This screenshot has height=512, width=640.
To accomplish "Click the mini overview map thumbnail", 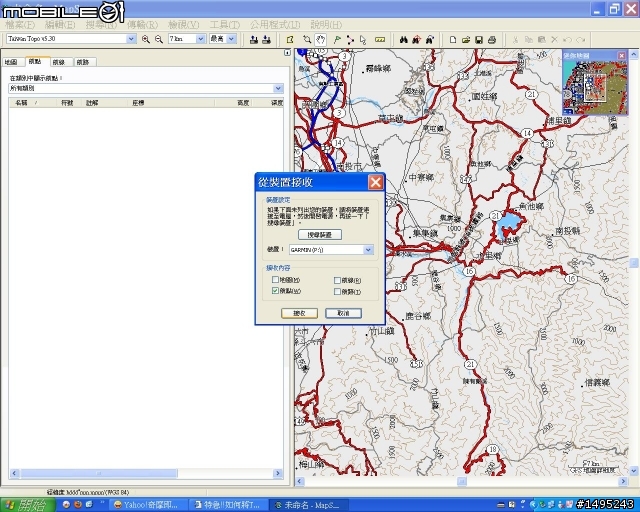I will coord(595,87).
